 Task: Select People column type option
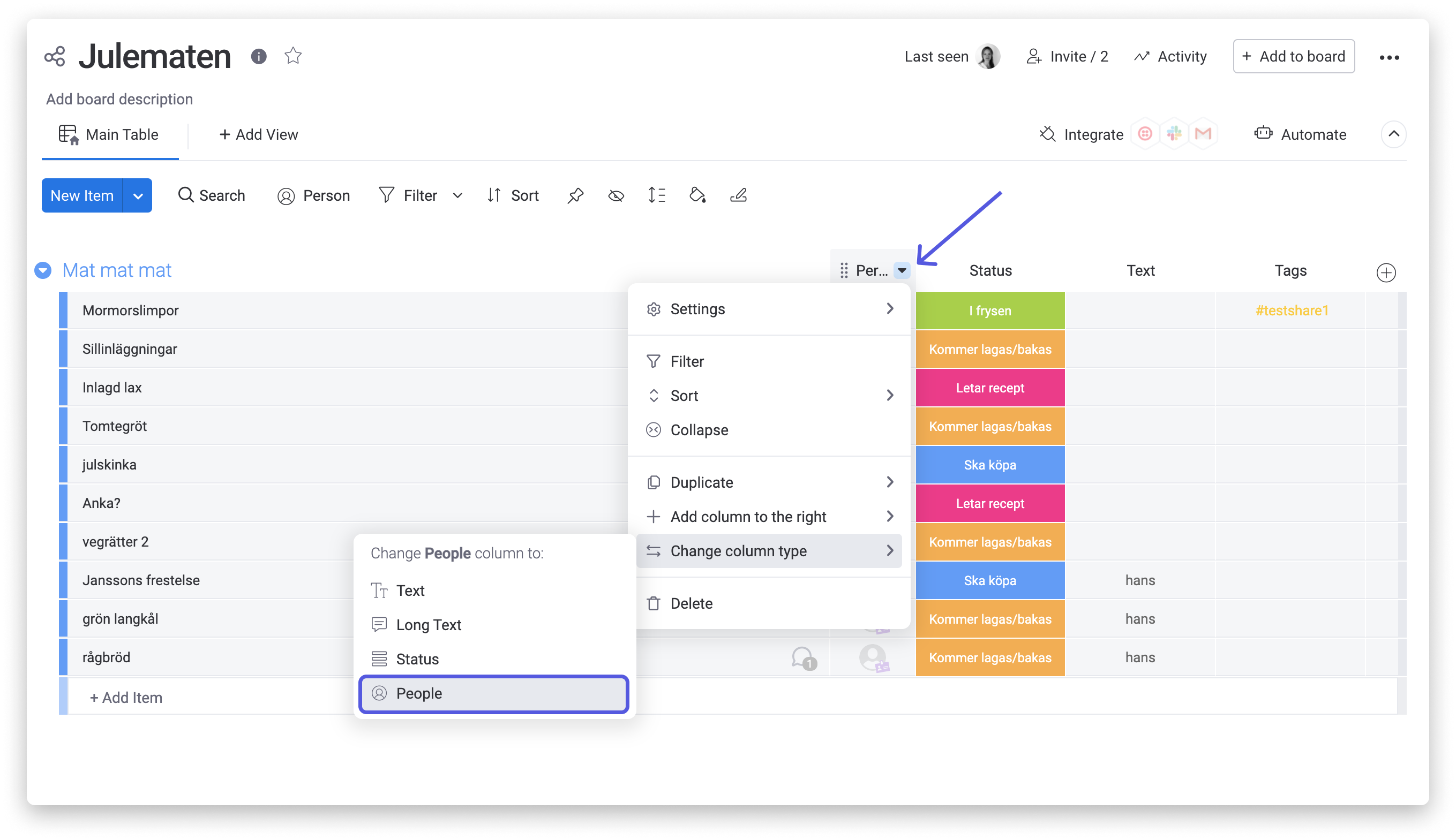494,693
